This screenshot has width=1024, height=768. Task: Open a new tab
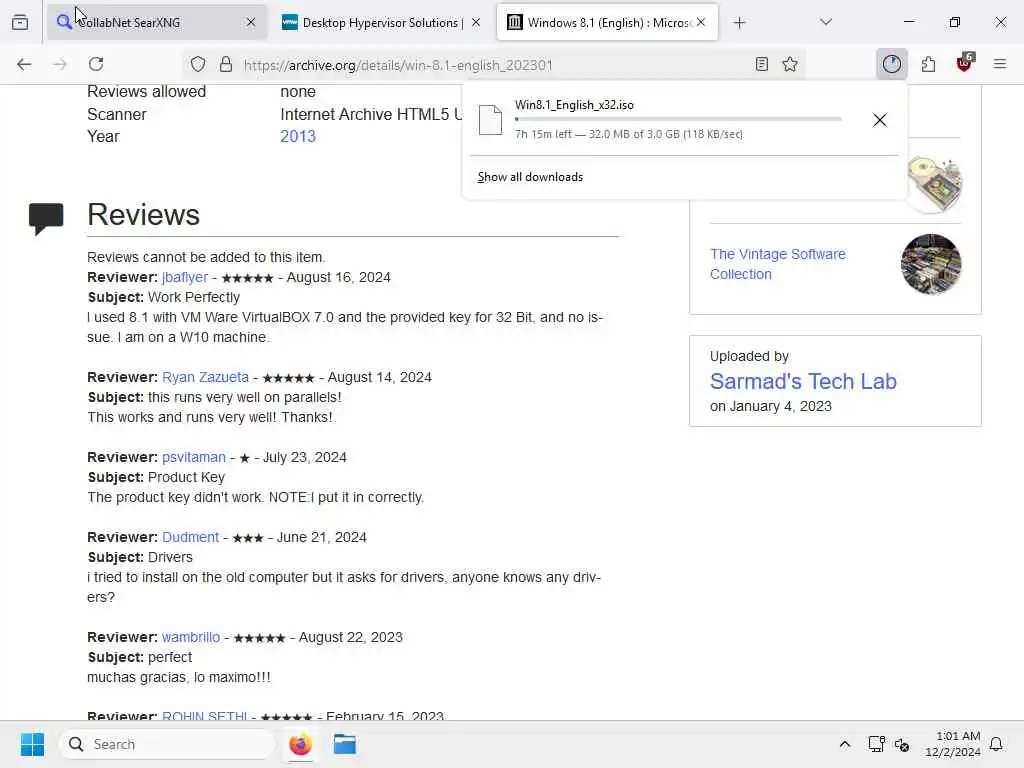click(x=739, y=23)
